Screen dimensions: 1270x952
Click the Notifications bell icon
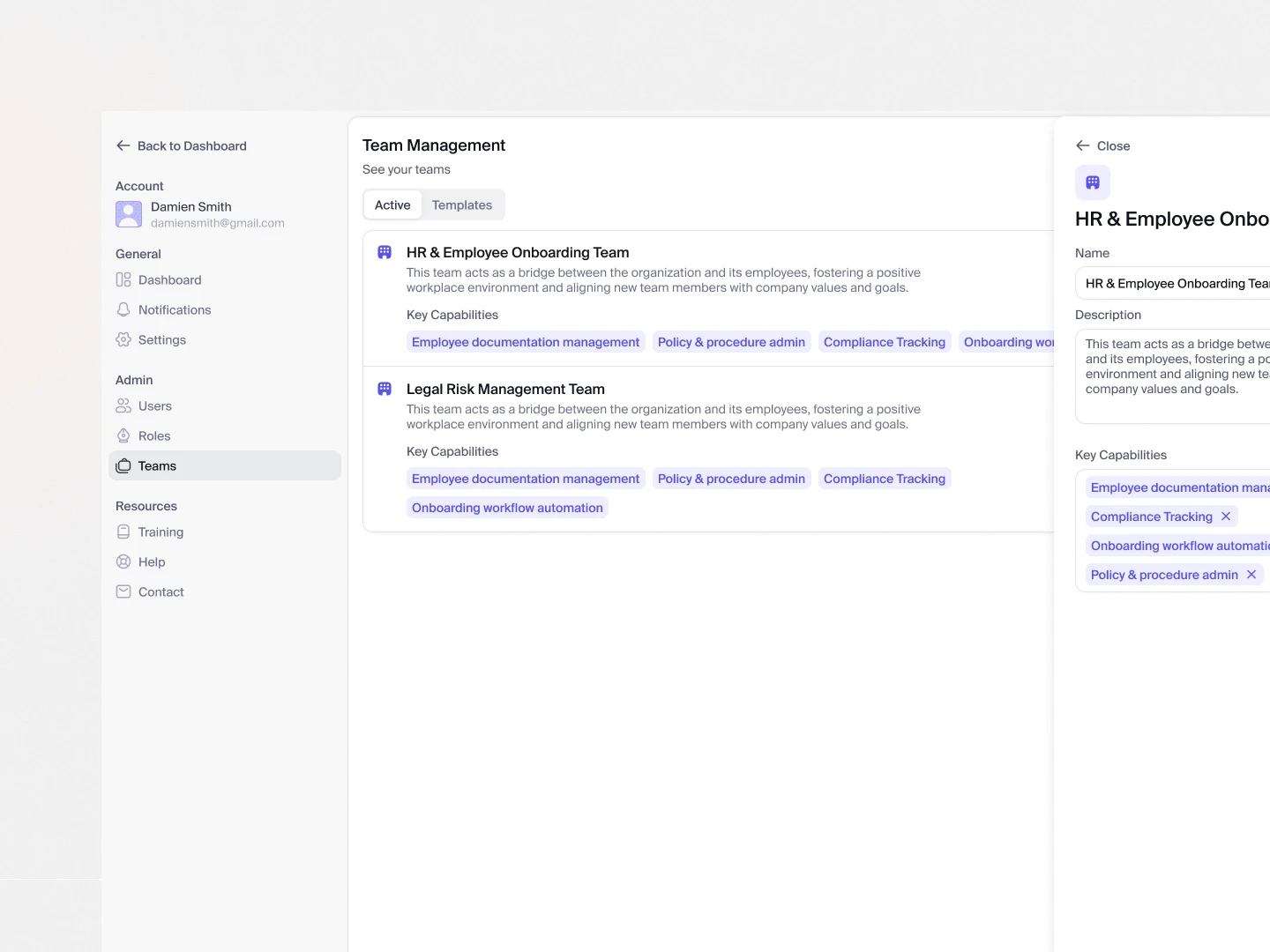click(x=123, y=310)
